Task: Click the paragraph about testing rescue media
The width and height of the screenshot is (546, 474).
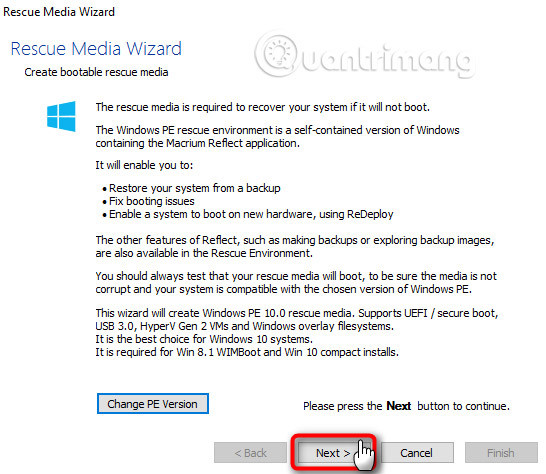Action: click(x=296, y=282)
